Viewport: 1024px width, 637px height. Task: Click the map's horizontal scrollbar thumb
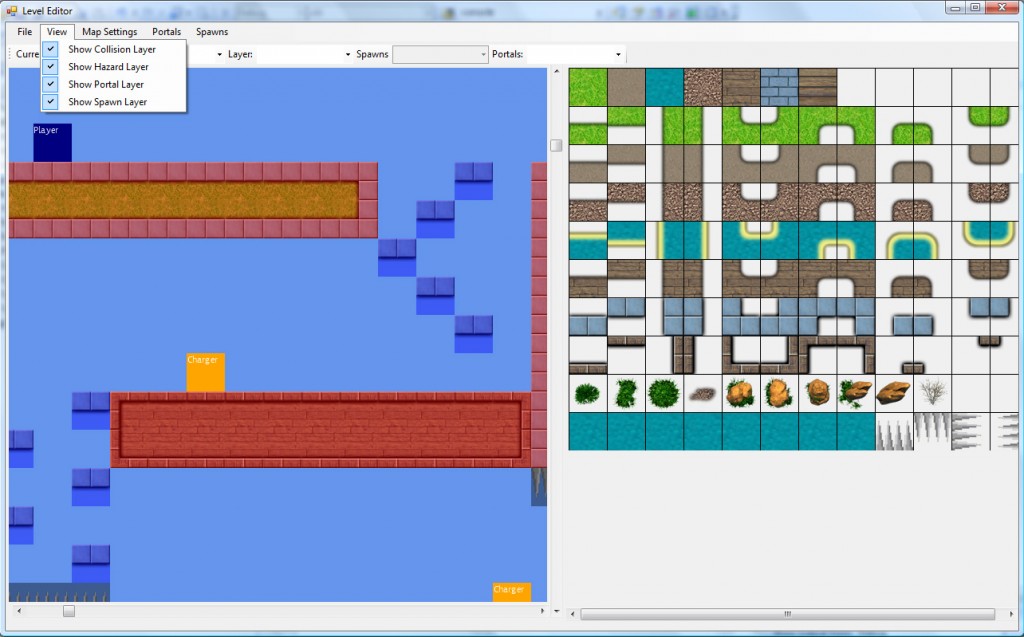(x=69, y=611)
